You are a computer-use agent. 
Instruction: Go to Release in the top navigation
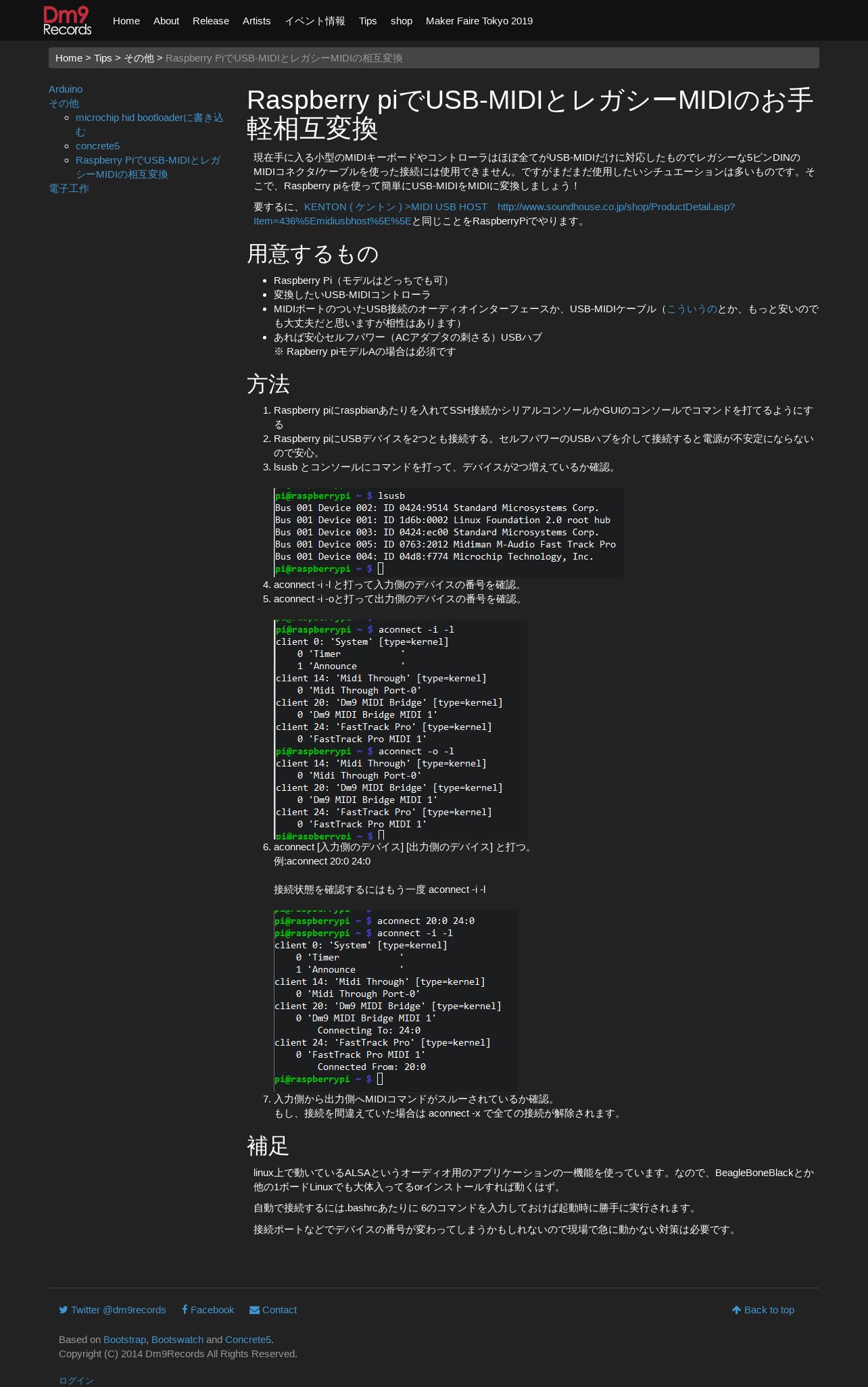pyautogui.click(x=211, y=20)
